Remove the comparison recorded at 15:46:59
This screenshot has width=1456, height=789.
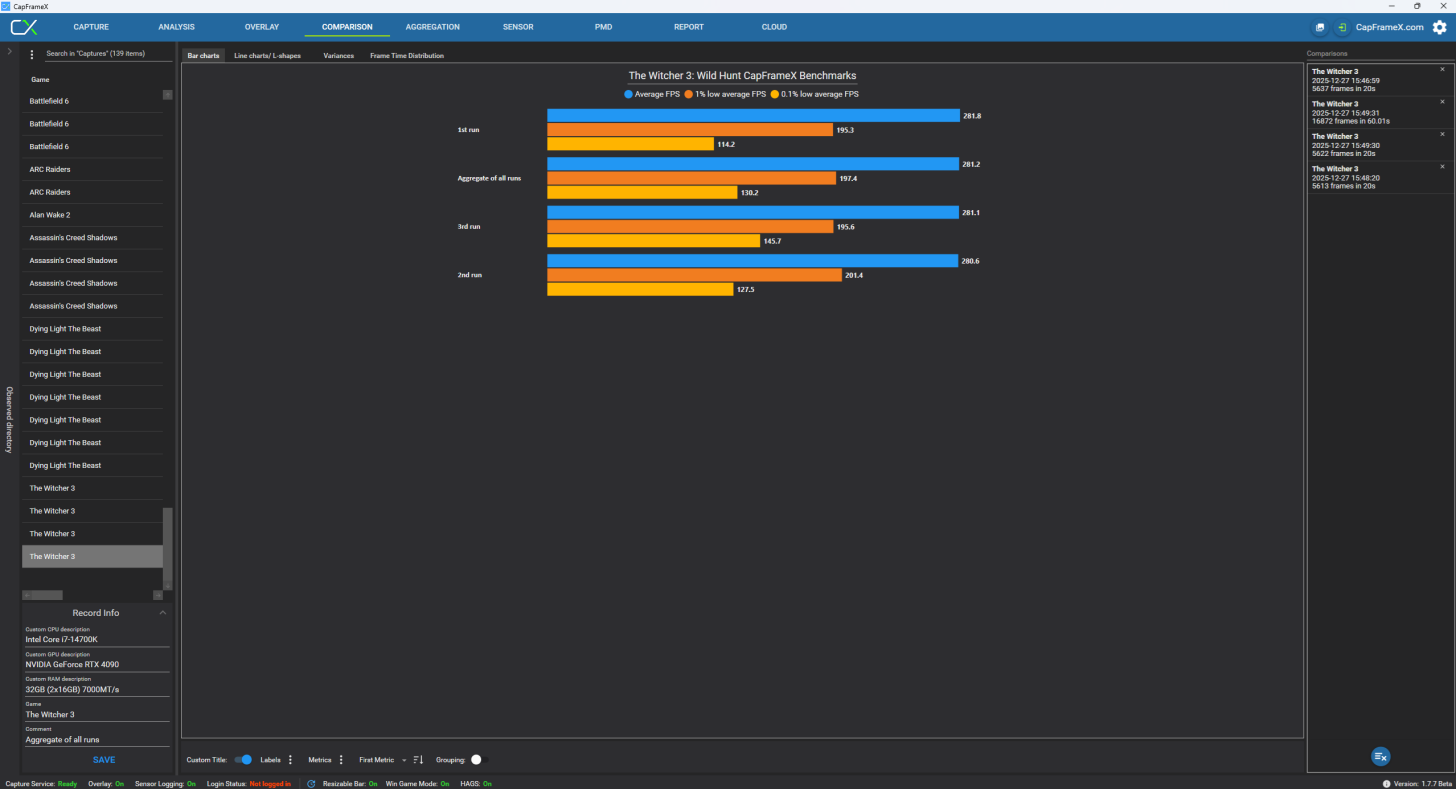pos(1442,70)
